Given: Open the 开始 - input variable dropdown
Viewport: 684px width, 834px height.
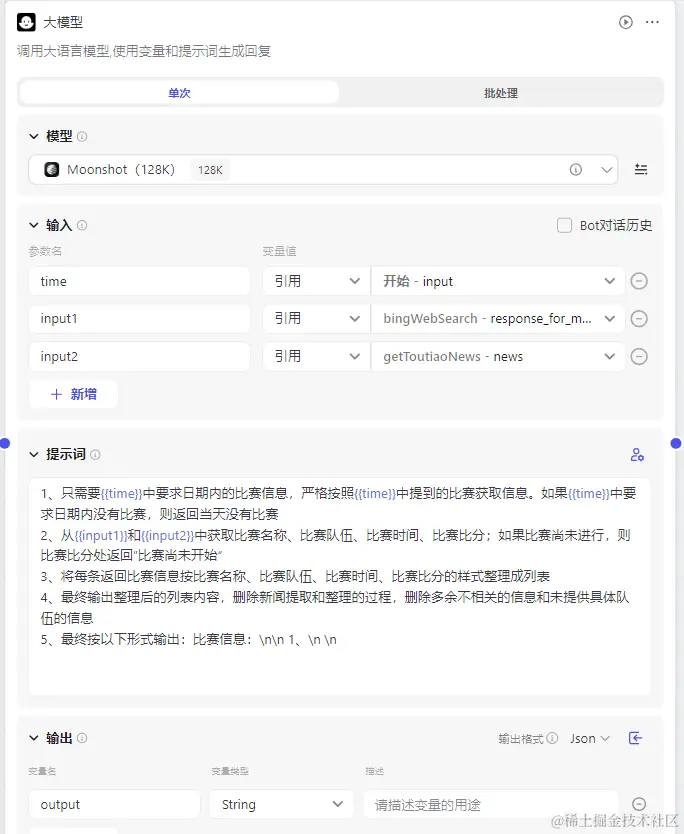Looking at the screenshot, I should (x=498, y=281).
